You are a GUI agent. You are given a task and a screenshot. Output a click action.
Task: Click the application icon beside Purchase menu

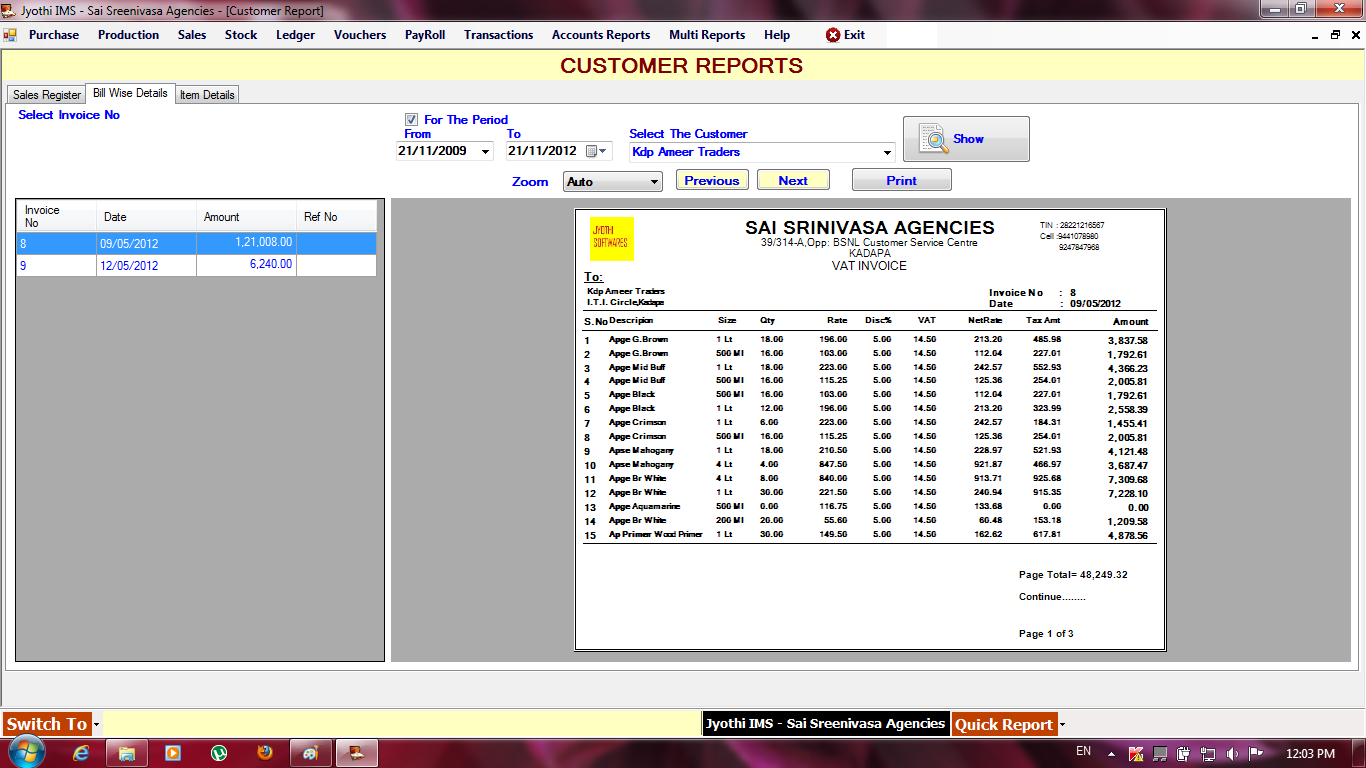pyautogui.click(x=10, y=35)
